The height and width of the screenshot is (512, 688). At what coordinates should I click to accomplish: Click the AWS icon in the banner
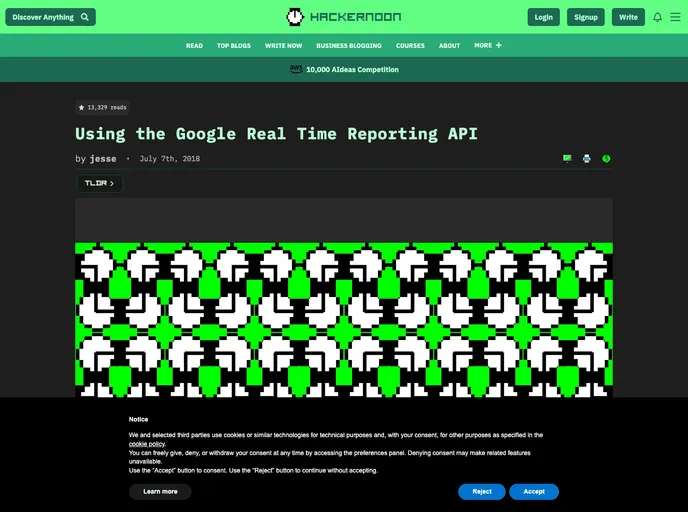pyautogui.click(x=296, y=69)
